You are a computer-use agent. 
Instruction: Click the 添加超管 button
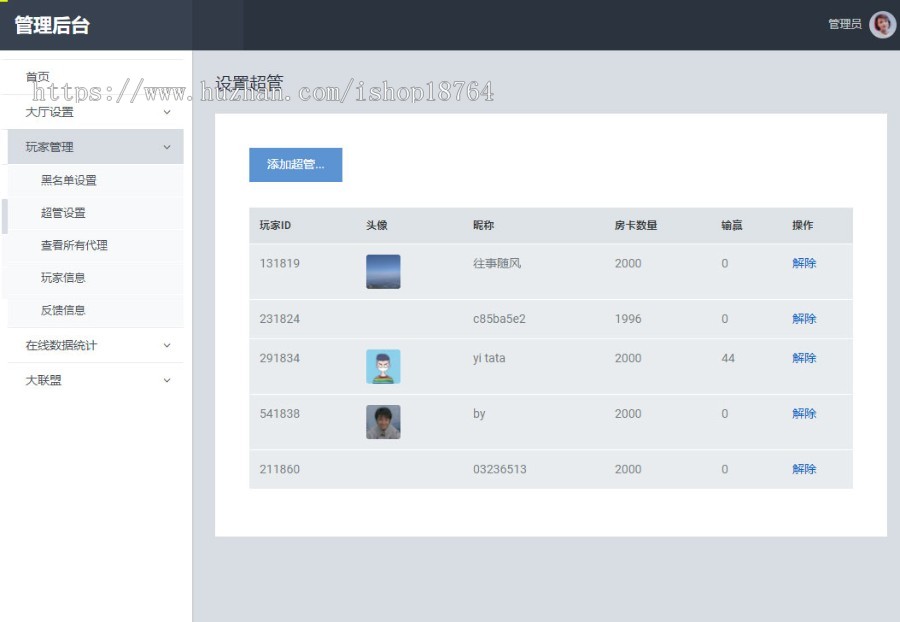pos(294,163)
